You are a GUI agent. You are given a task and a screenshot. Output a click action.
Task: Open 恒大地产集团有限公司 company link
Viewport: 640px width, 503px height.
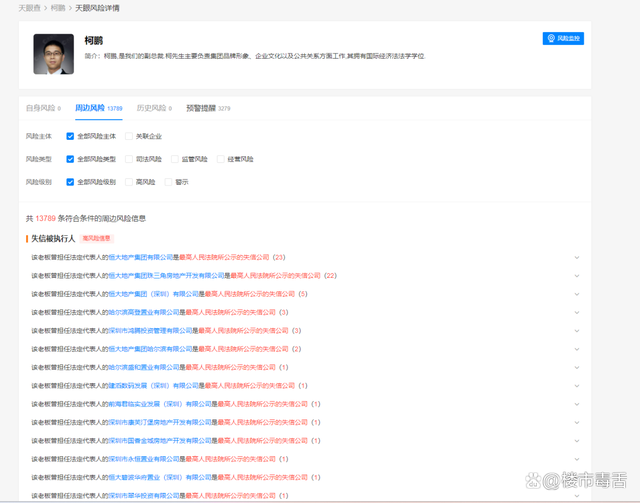click(141, 257)
